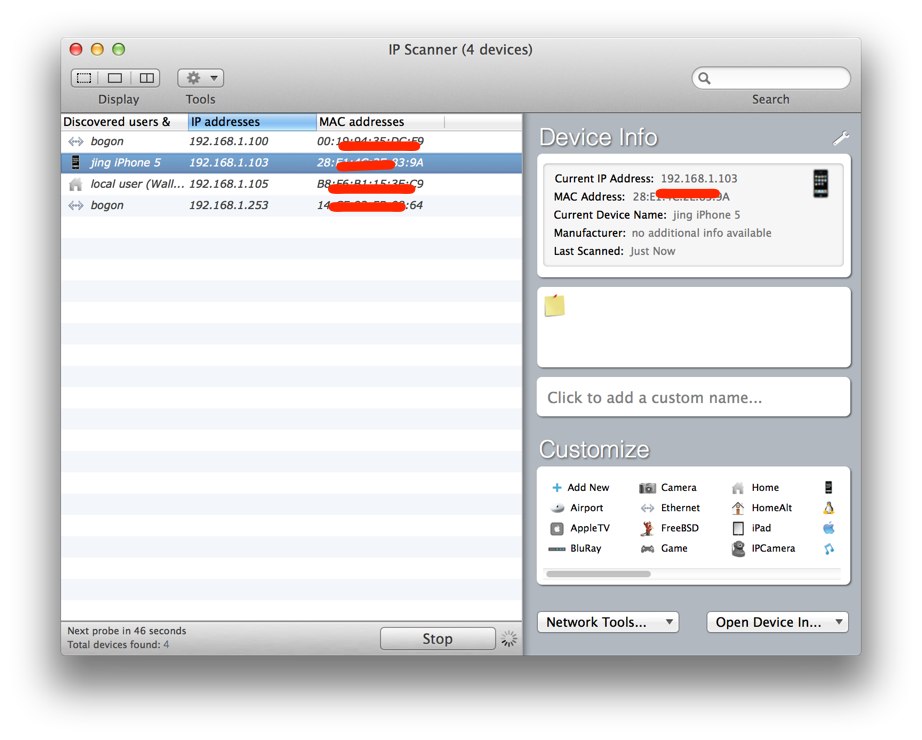Choose the blue music note icon in Customize
The width and height of the screenshot is (922, 740).
tap(829, 549)
